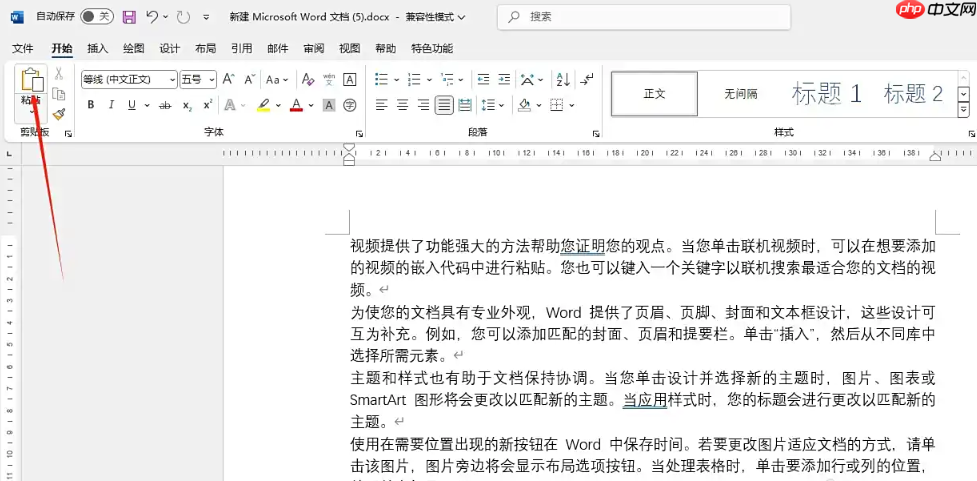This screenshot has height=481, width=977.
Task: Apply yellow text highlight color
Action: (x=264, y=105)
